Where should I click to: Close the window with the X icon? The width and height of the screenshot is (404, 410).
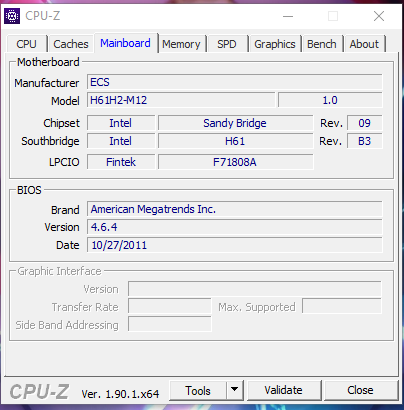point(379,16)
